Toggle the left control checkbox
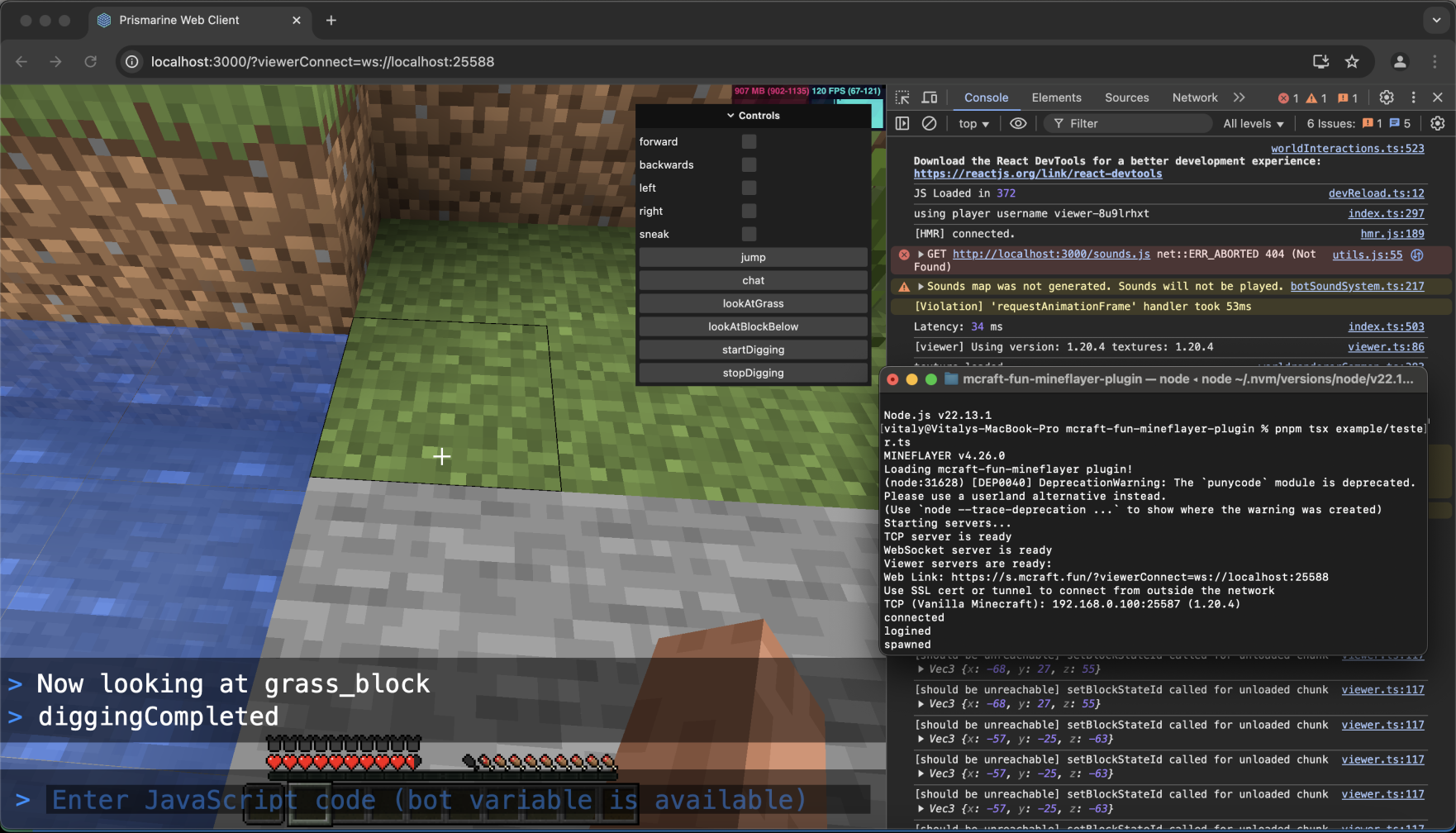Image resolution: width=1456 pixels, height=833 pixels. pos(749,188)
